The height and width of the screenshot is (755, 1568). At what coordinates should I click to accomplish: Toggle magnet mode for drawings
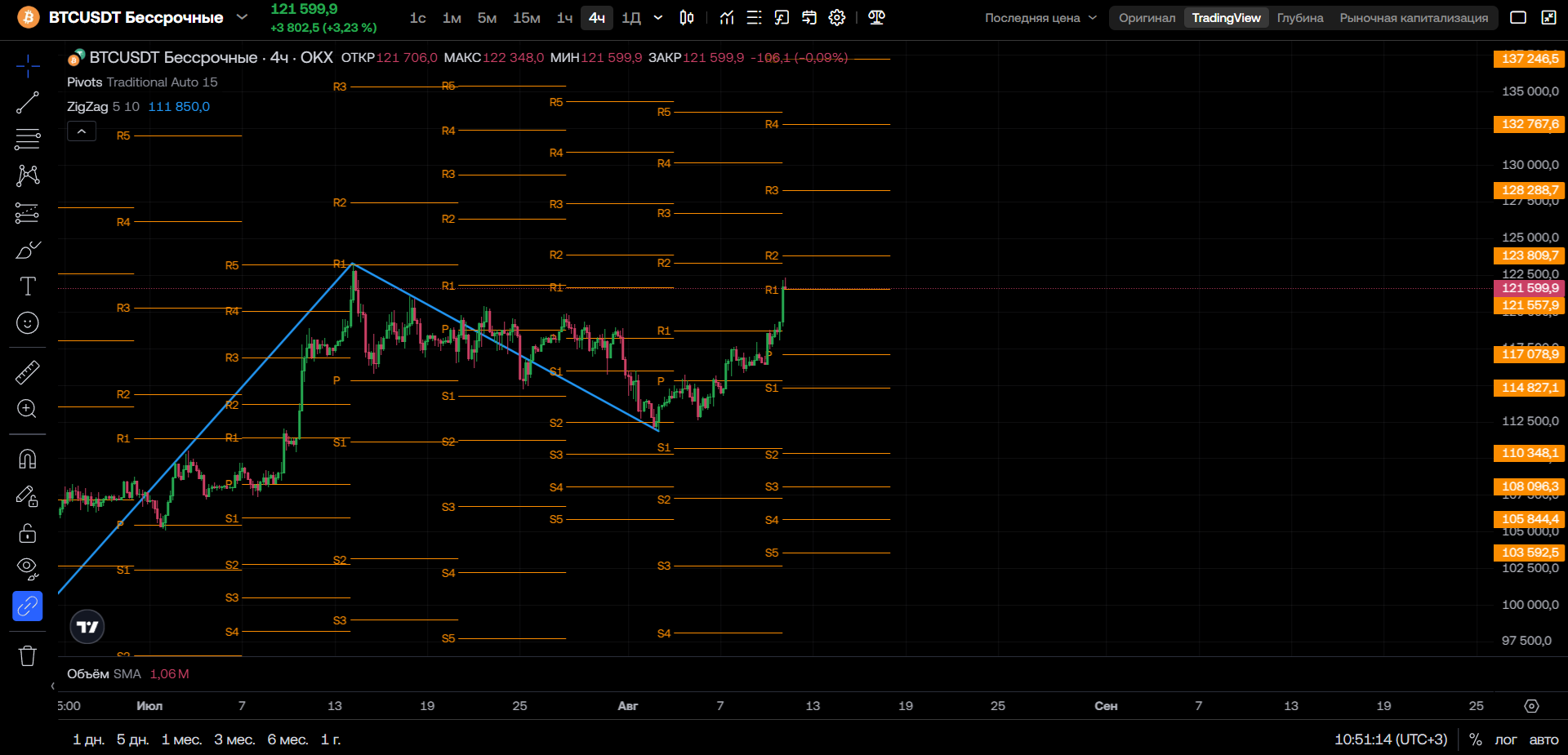tap(28, 459)
